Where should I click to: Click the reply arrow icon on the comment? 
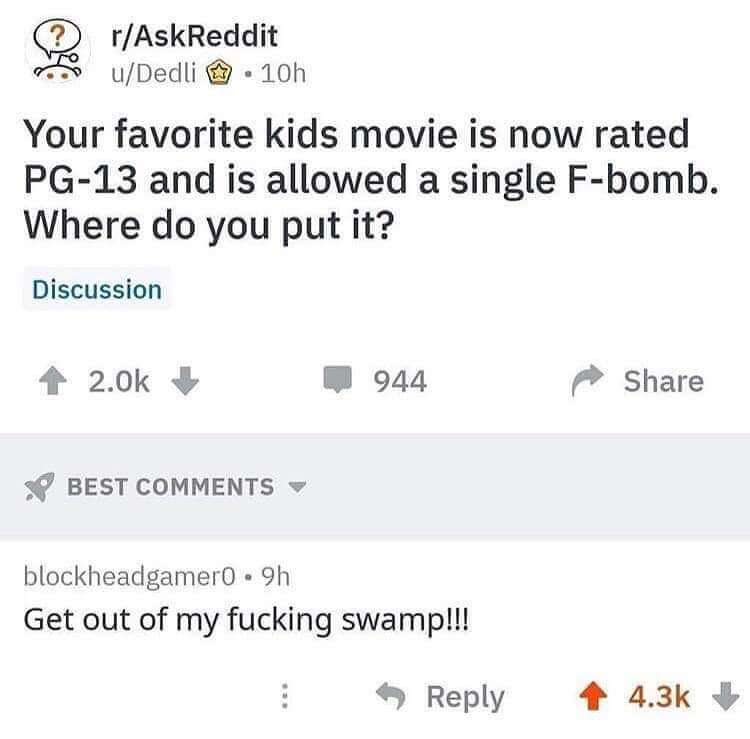(391, 696)
